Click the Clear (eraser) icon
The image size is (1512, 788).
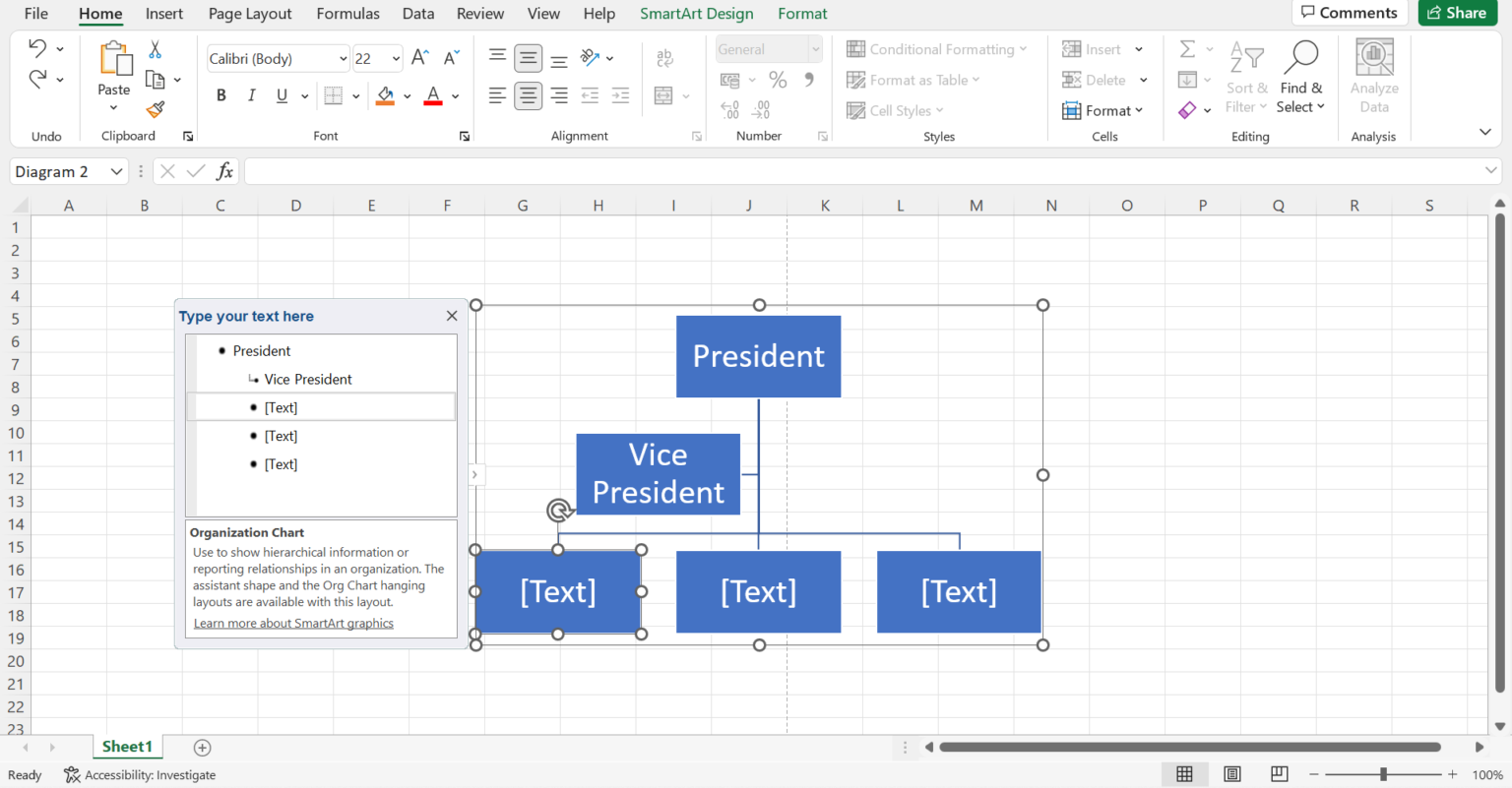pos(1186,110)
